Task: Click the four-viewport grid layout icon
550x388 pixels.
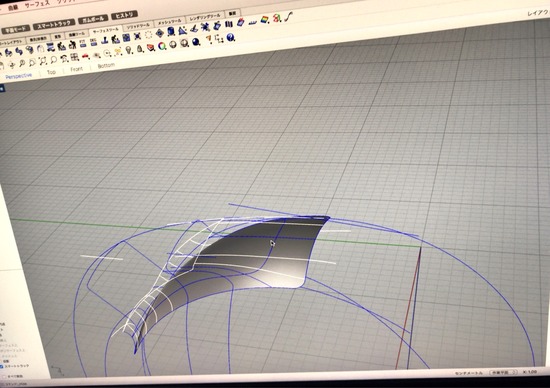Action: (74, 58)
